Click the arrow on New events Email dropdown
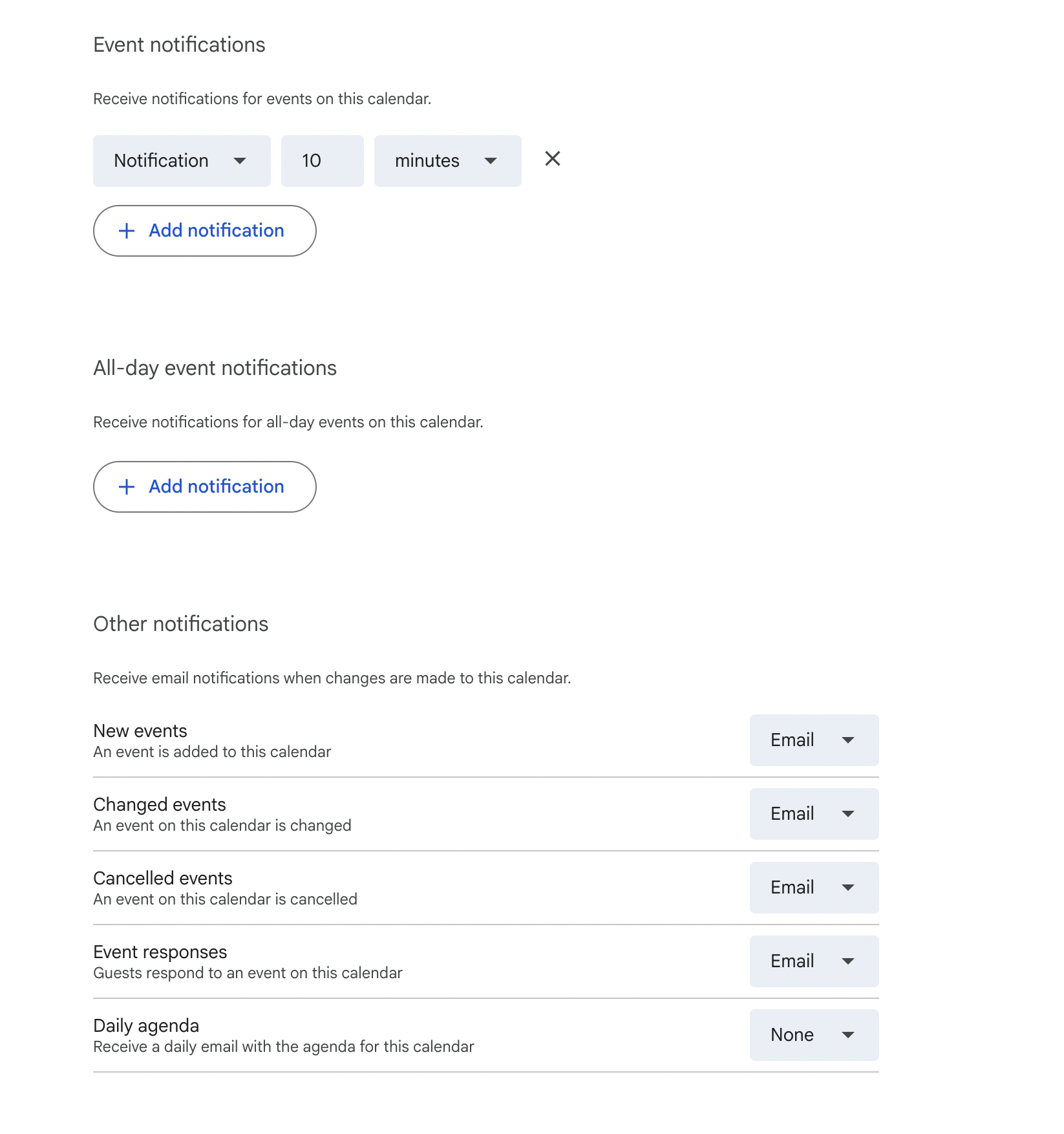 coord(849,740)
